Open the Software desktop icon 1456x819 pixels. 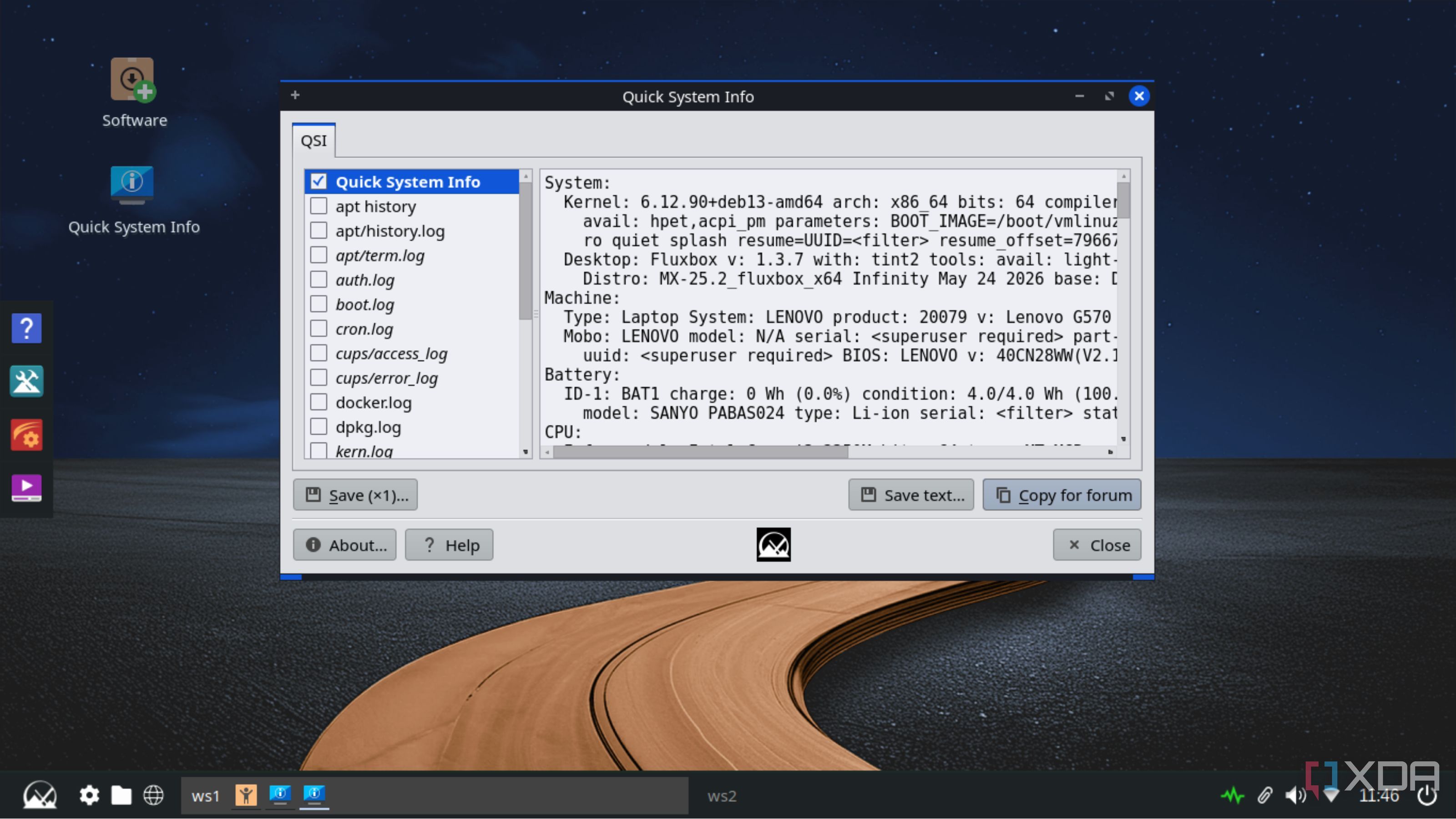pyautogui.click(x=134, y=92)
